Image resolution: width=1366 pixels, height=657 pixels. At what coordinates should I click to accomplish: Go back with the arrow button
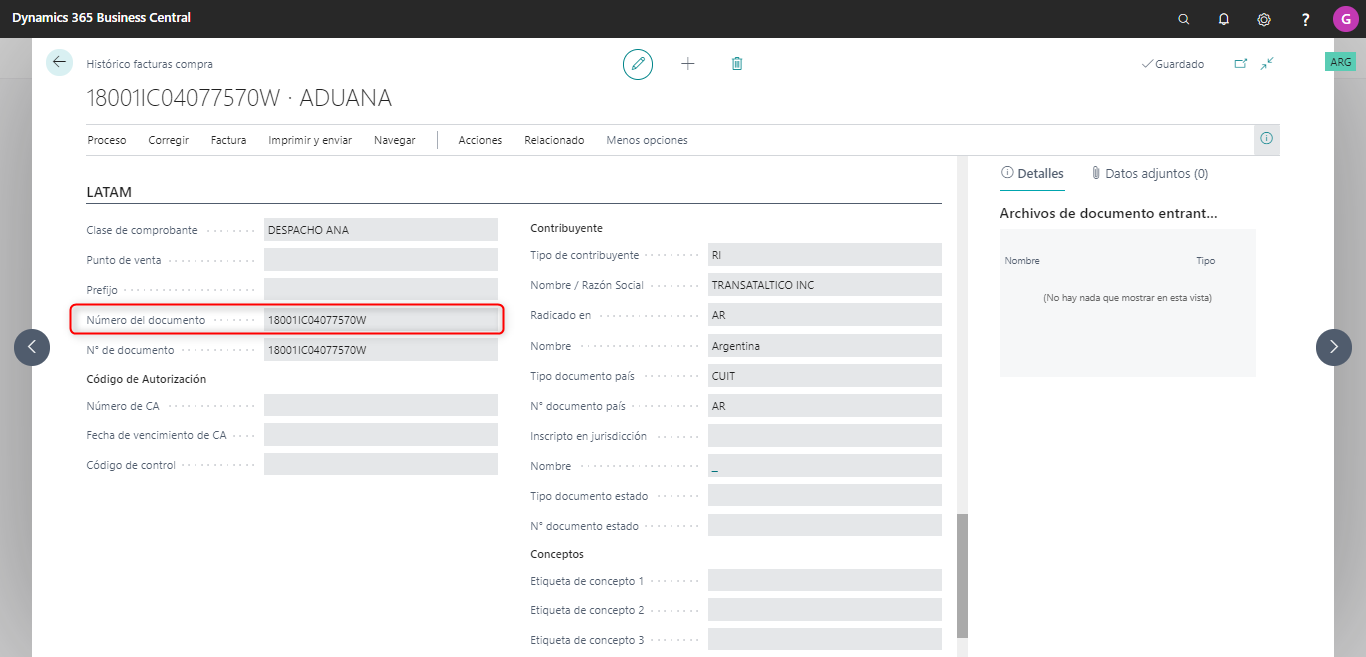coord(59,62)
